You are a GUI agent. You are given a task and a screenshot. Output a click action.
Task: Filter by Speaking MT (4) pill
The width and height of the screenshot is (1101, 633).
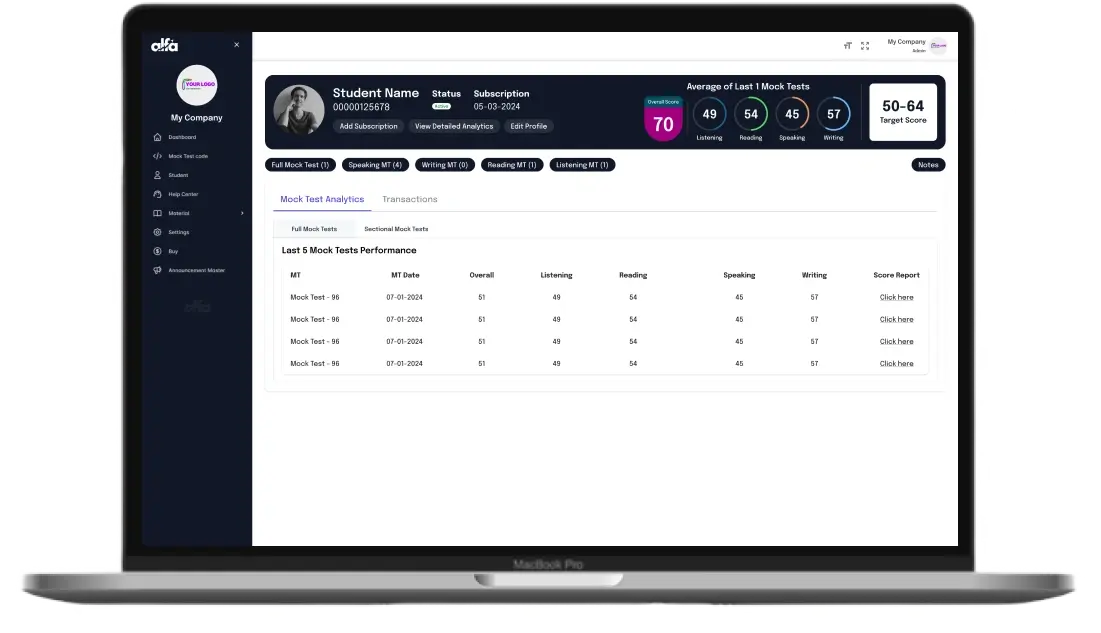[375, 165]
